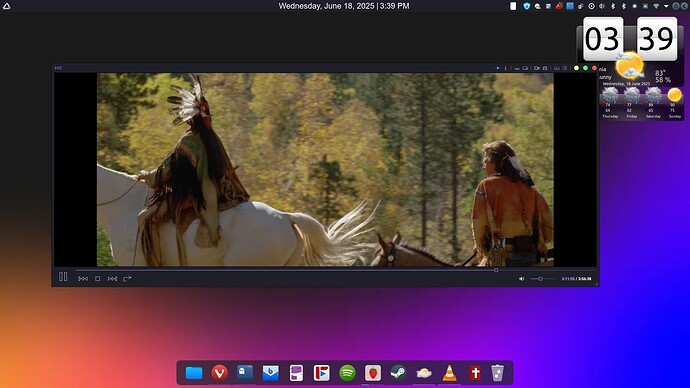The height and width of the screenshot is (388, 690).
Task: Open the Trash from the dock
Action: (497, 373)
